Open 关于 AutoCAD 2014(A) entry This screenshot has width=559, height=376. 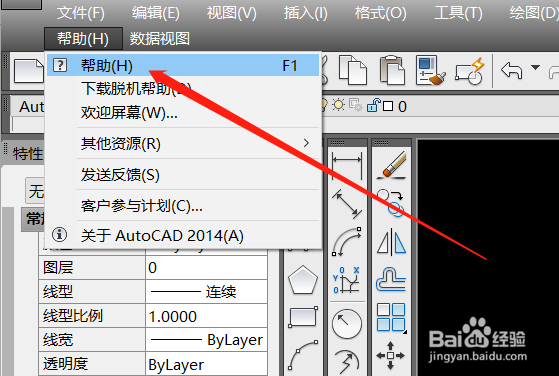click(x=183, y=236)
